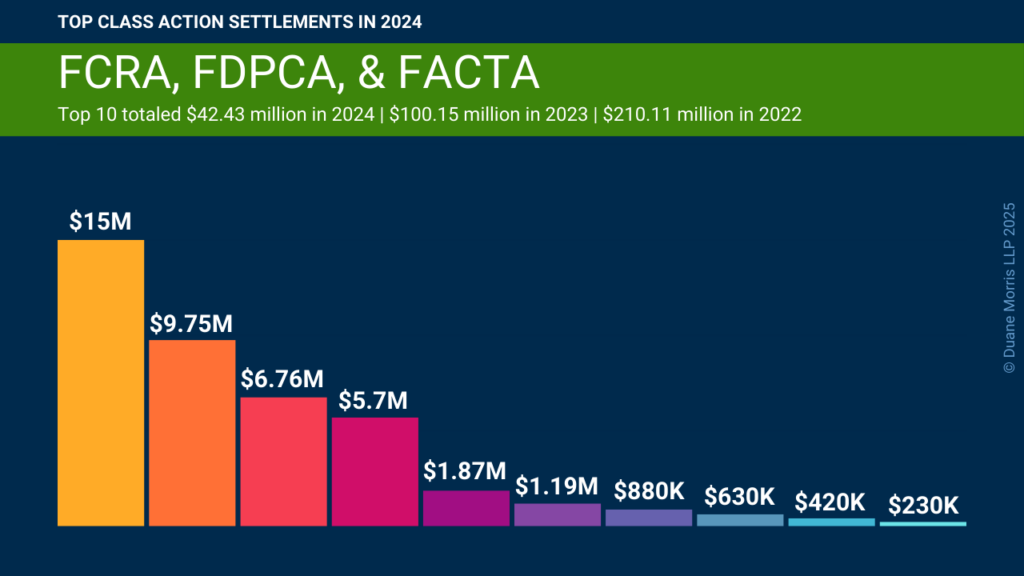
Task: Click the $230K data label
Action: pos(923,505)
